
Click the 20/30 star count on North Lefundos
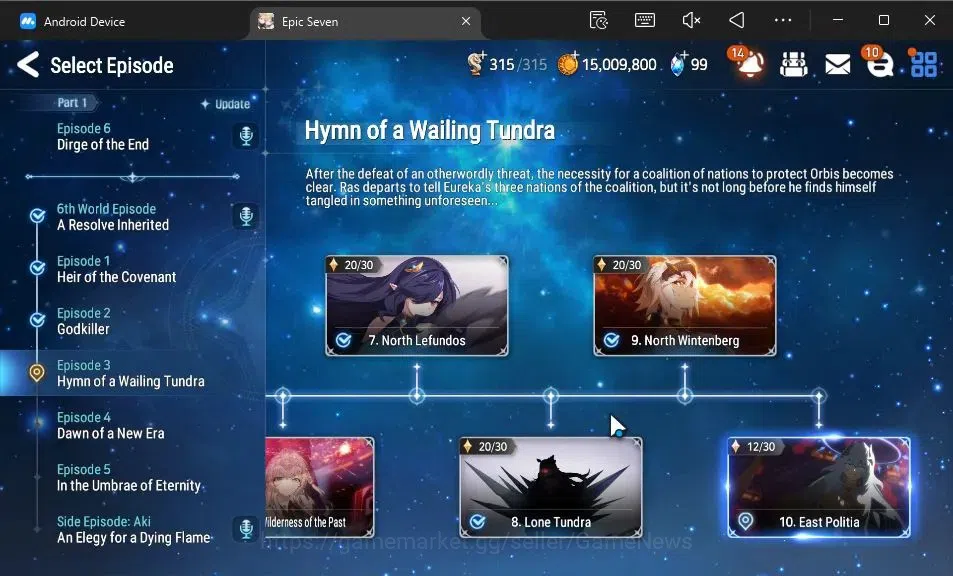(359, 265)
